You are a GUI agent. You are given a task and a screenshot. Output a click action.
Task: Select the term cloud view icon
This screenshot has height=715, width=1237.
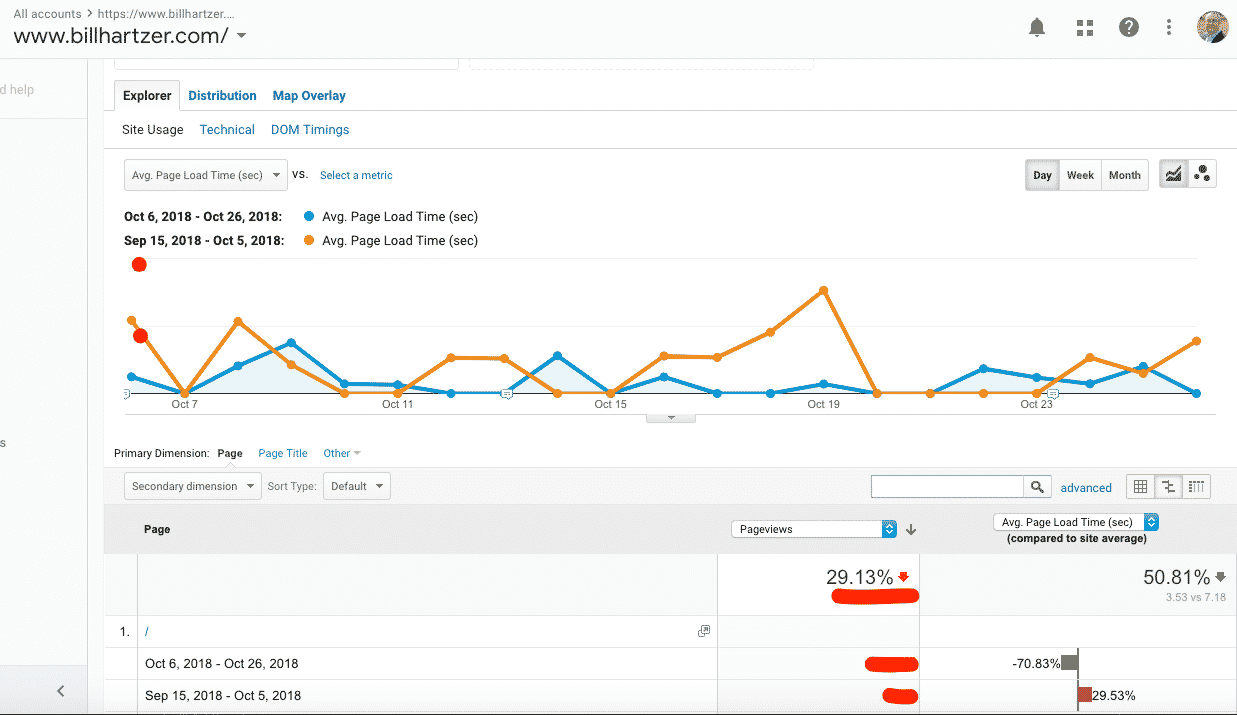pos(1196,487)
